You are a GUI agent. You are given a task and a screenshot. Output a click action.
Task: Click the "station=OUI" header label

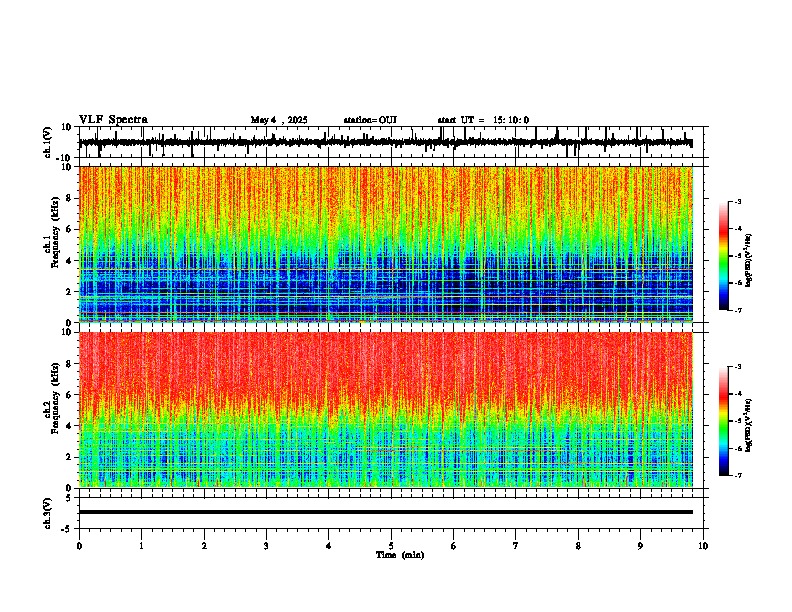pos(370,120)
